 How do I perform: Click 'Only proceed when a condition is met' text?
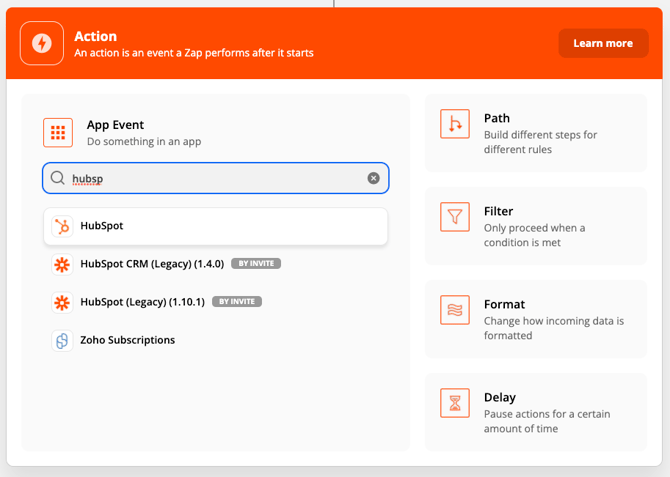click(535, 235)
